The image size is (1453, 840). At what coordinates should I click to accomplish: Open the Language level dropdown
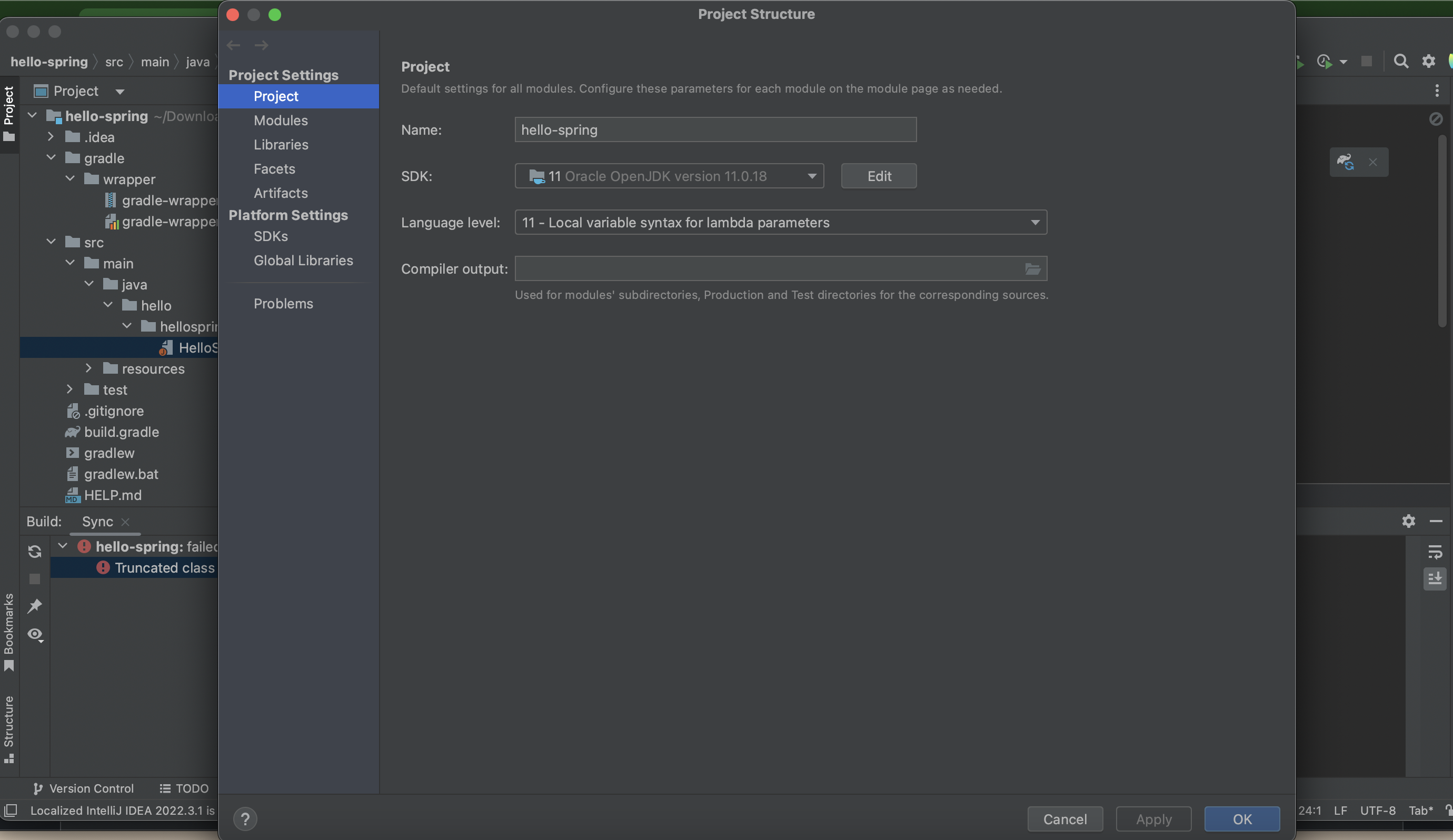781,222
